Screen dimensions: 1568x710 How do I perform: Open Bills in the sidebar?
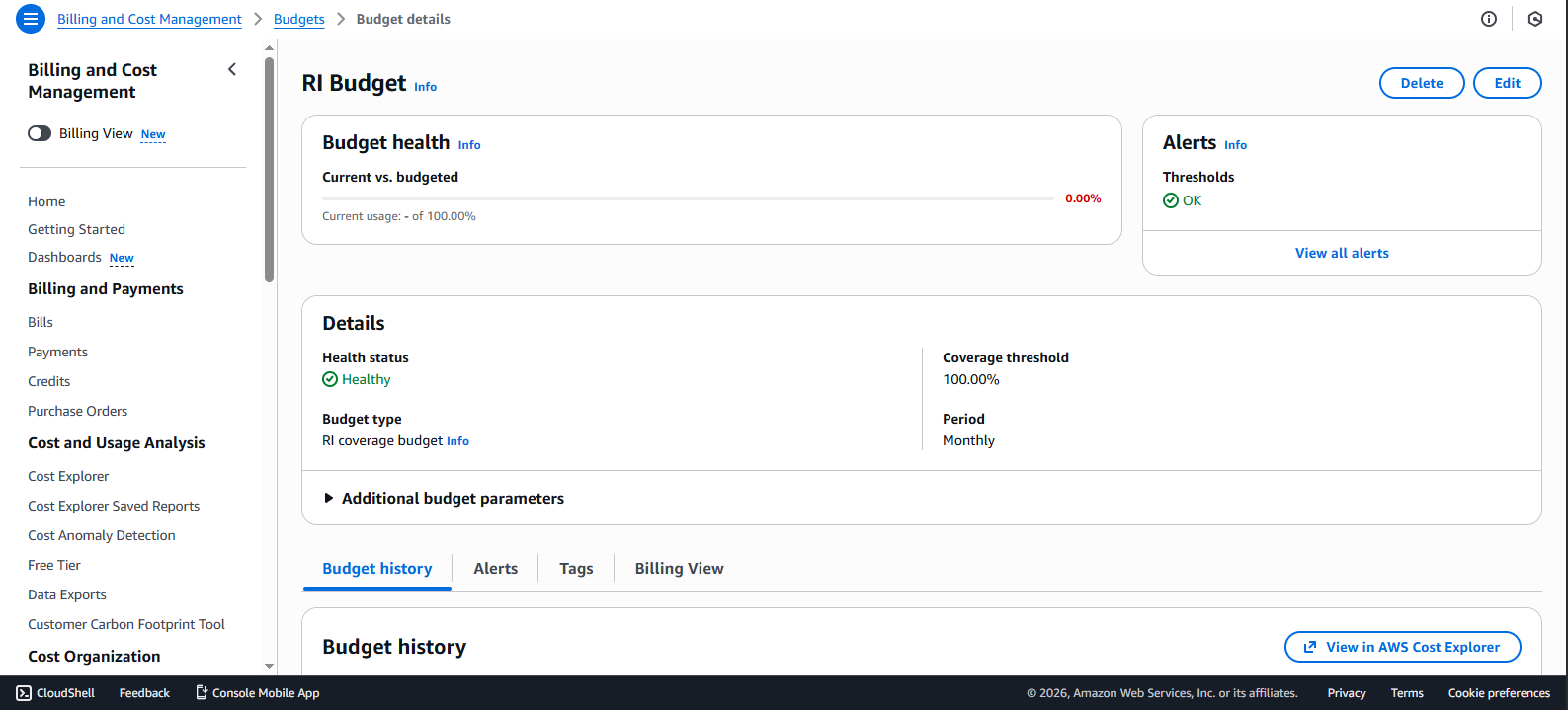[x=41, y=322]
